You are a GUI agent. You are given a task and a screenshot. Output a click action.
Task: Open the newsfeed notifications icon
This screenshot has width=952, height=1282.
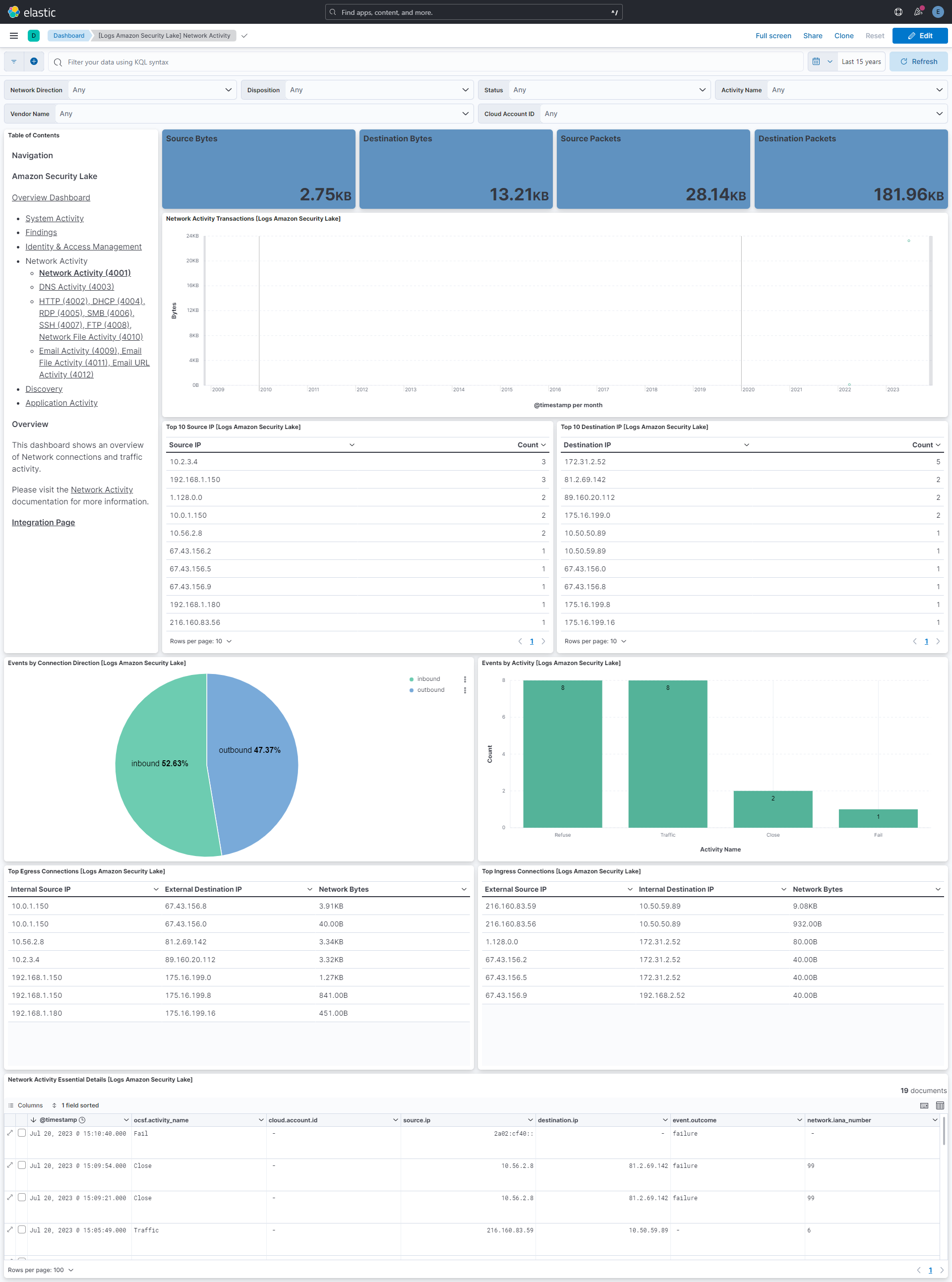pos(918,12)
